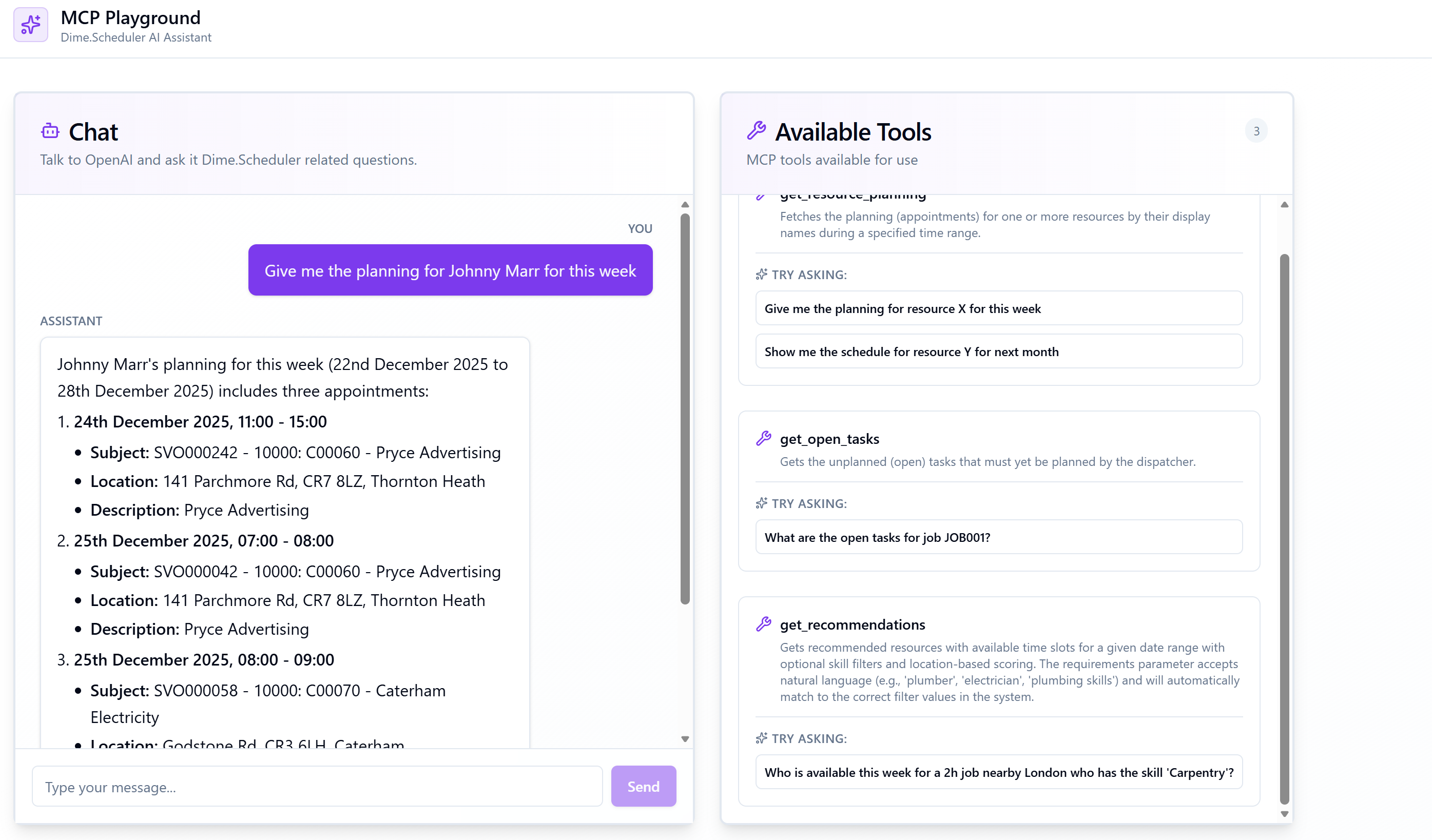Click the tools panel scroll-up arrow
Viewport: 1432px width, 840px height.
click(1284, 204)
